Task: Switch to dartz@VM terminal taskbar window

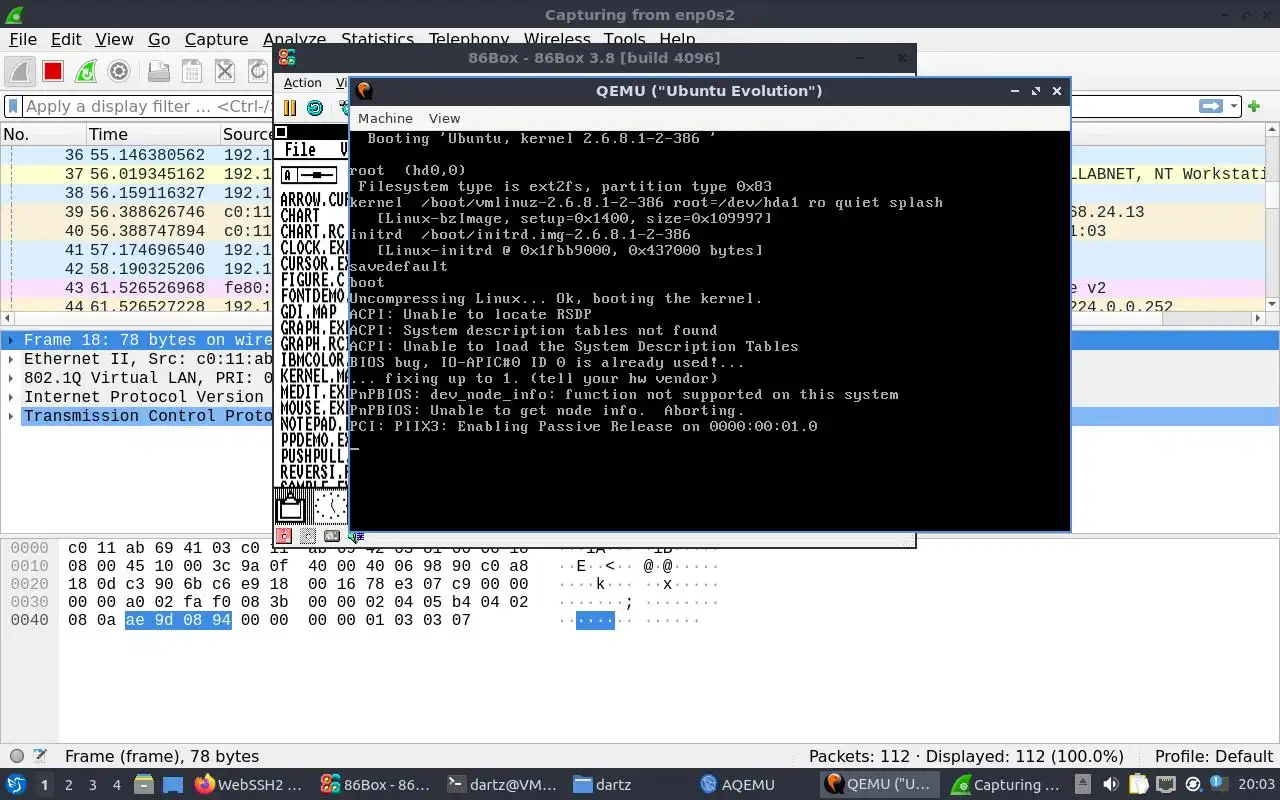Action: tap(503, 785)
